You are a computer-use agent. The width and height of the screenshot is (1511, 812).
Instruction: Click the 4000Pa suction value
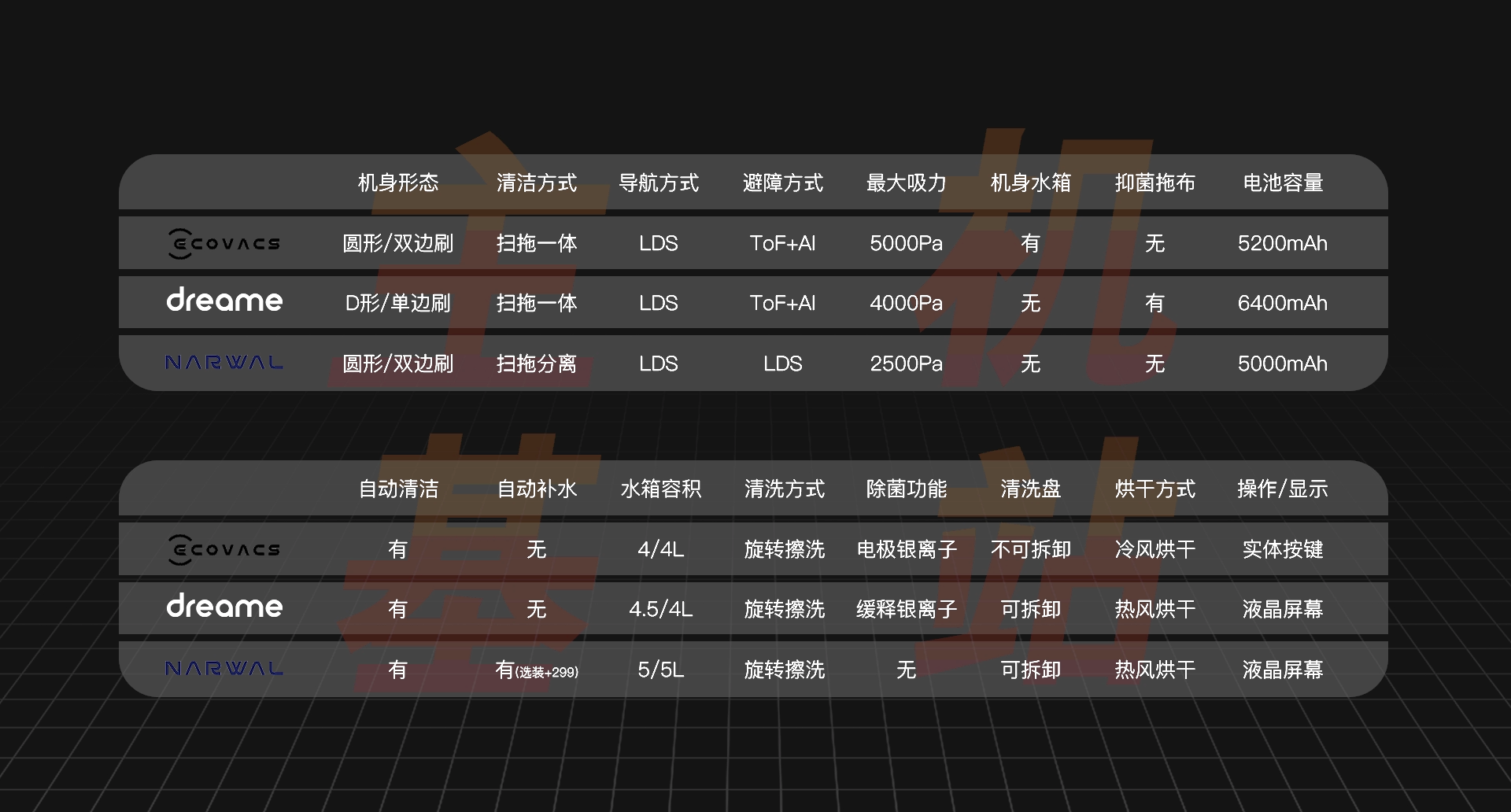907,304
